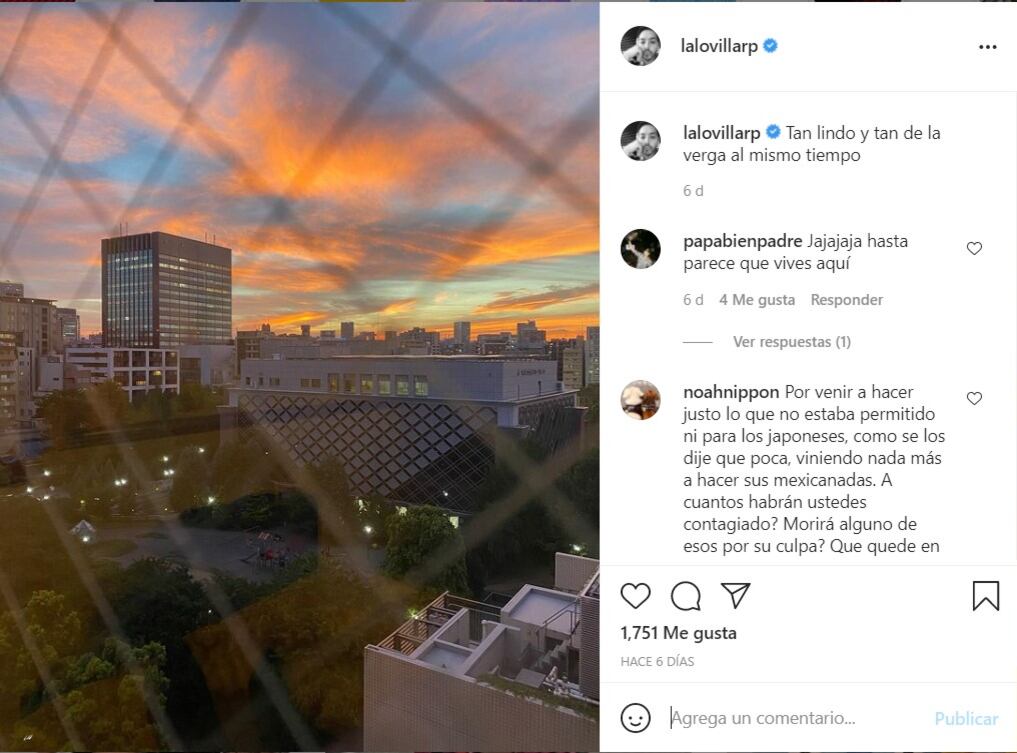Share post via paper plane icon

[x=736, y=595]
